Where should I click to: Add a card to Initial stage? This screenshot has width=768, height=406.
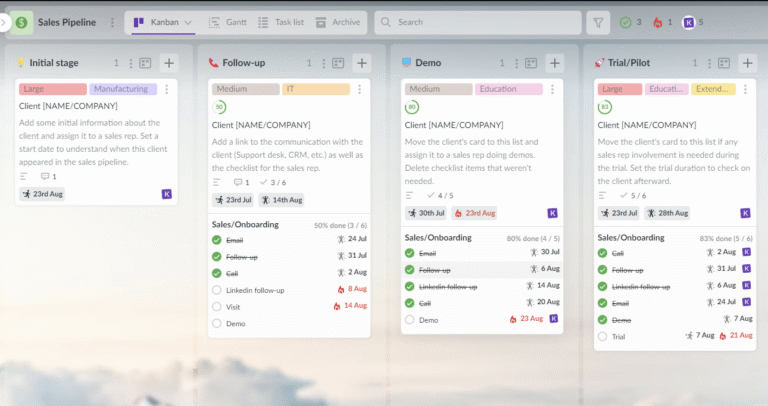169,63
